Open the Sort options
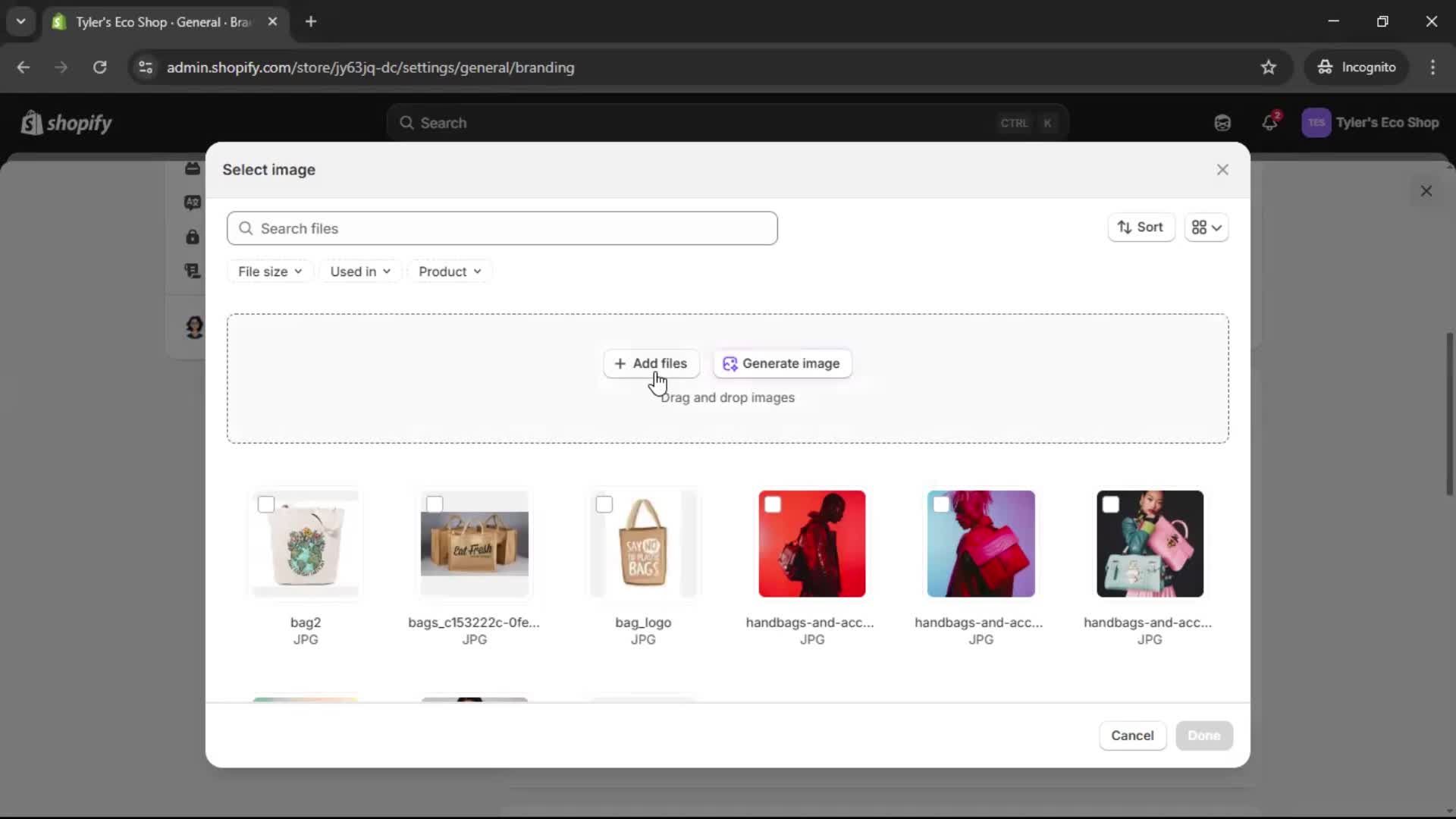This screenshot has height=819, width=1456. coord(1141,227)
